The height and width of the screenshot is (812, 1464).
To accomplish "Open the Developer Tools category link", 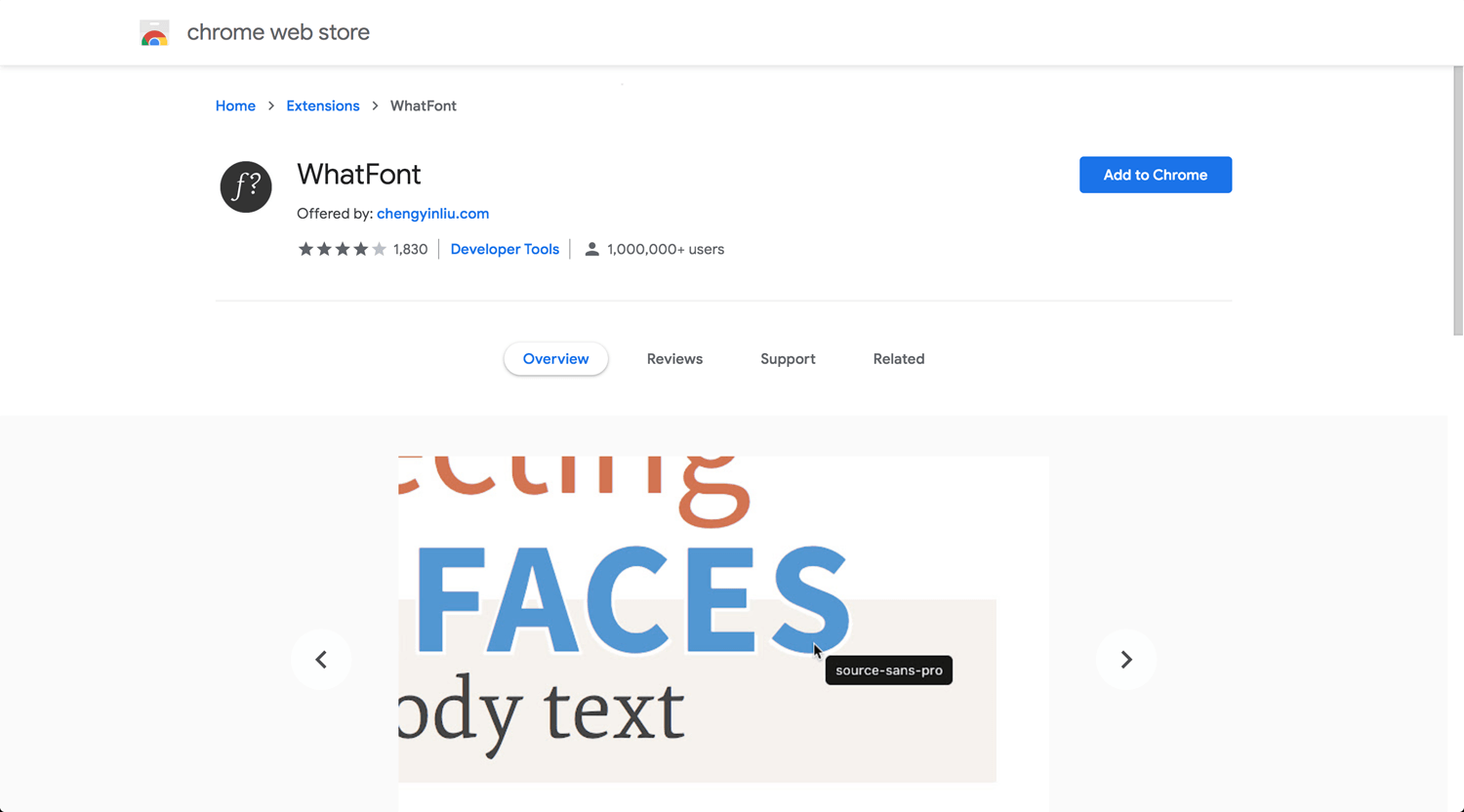I will point(505,249).
